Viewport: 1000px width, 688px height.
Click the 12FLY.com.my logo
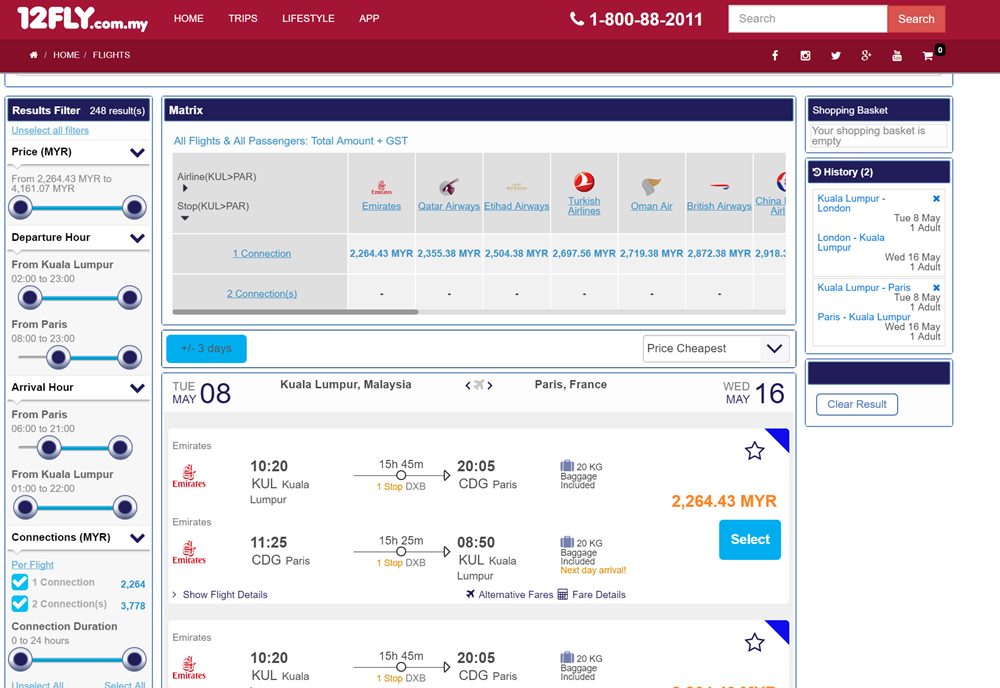pos(82,18)
